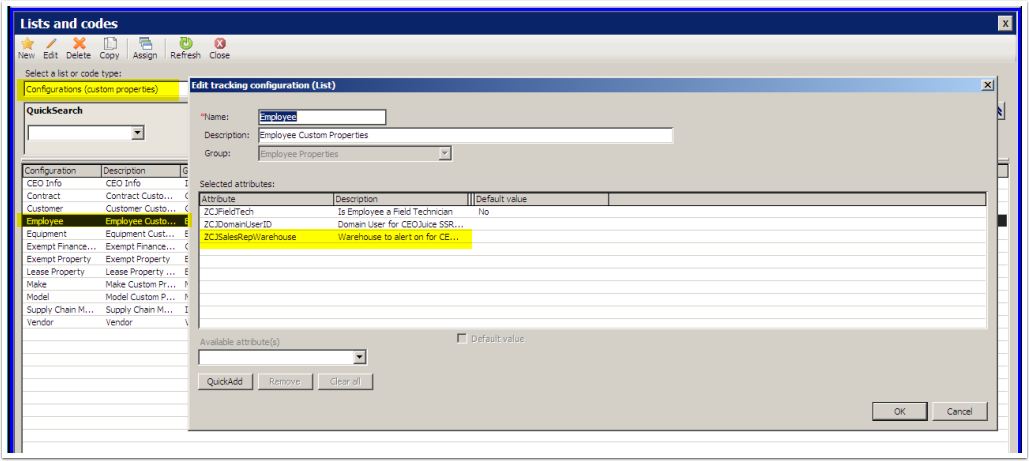
Task: Close the Lists and codes window
Action: click(x=1005, y=24)
